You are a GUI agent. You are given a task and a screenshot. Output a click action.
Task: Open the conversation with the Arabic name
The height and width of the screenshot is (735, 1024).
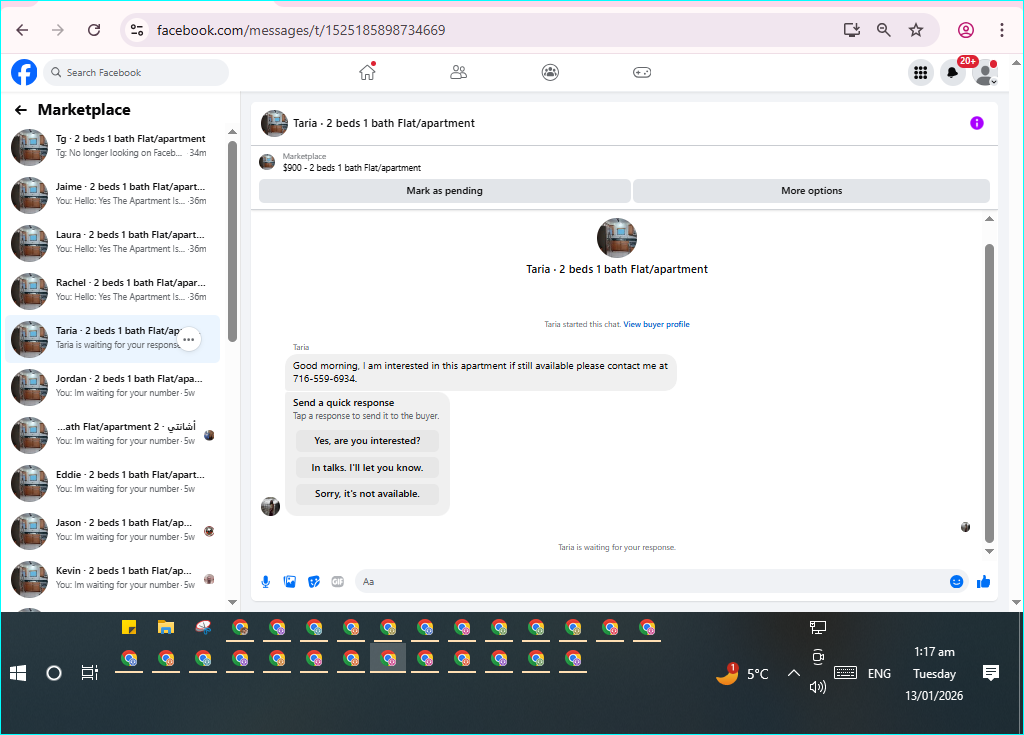(x=112, y=434)
